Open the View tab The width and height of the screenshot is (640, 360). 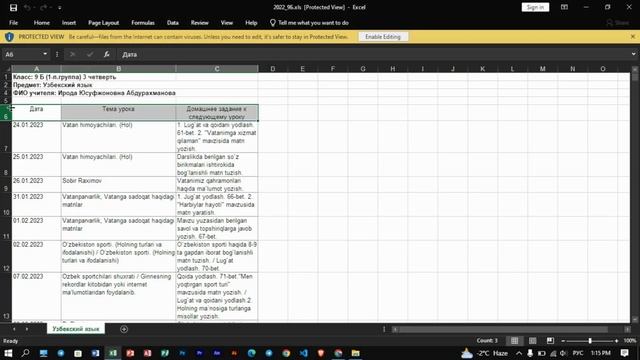(227, 23)
